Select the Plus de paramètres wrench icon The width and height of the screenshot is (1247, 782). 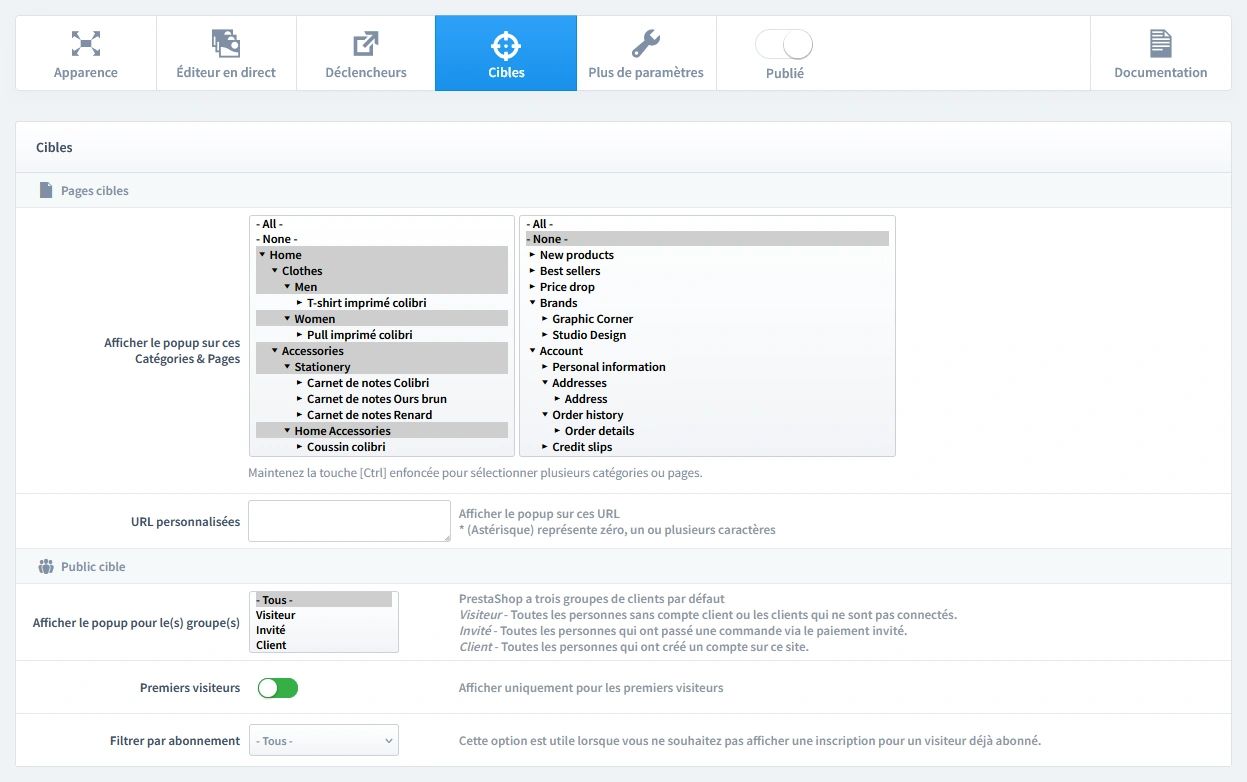(645, 44)
